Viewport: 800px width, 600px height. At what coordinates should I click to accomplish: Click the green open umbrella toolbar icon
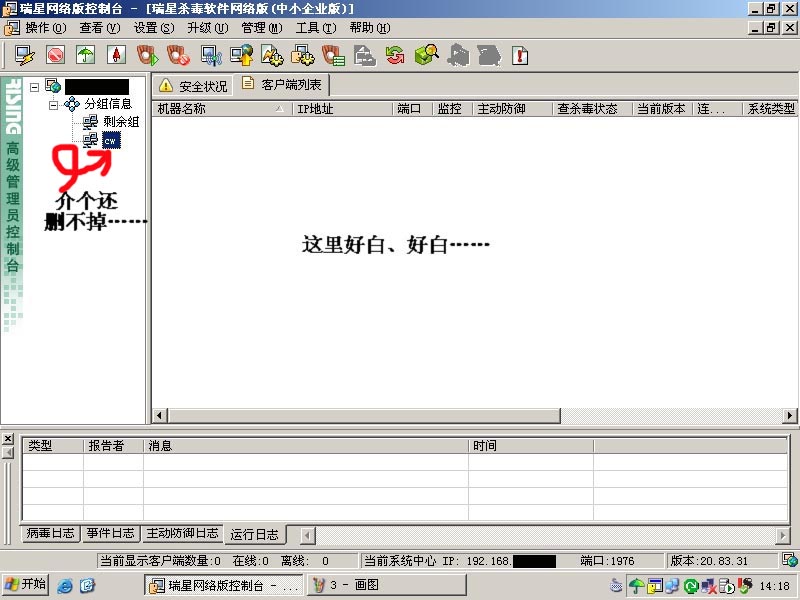(x=86, y=55)
